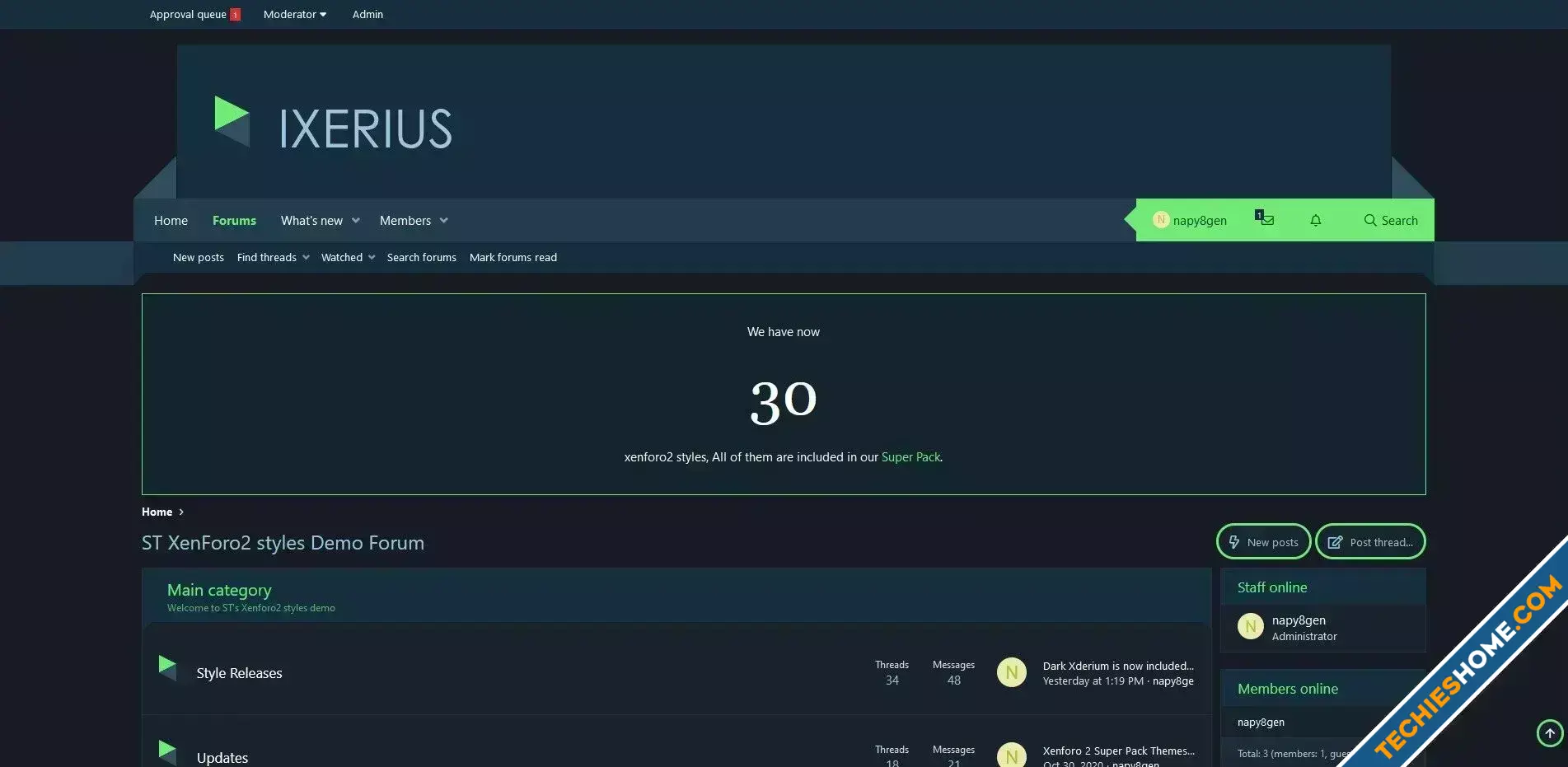
Task: Open the Forums navigation tab
Action: [x=234, y=220]
